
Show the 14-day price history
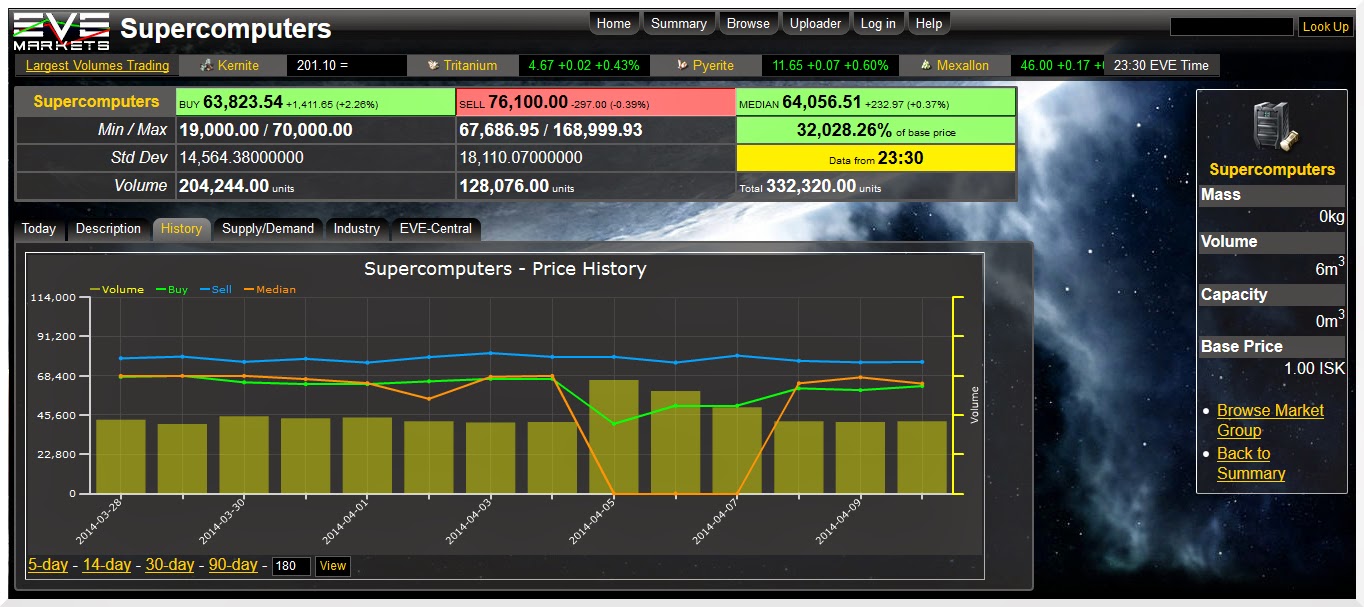107,565
